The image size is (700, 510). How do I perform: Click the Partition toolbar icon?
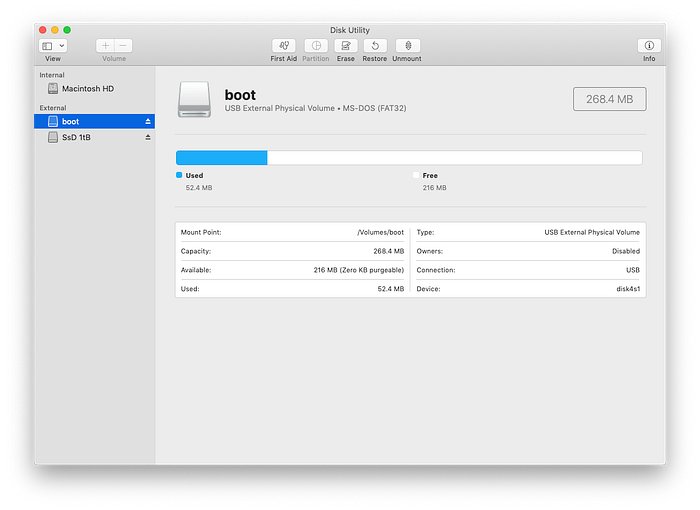pos(316,46)
